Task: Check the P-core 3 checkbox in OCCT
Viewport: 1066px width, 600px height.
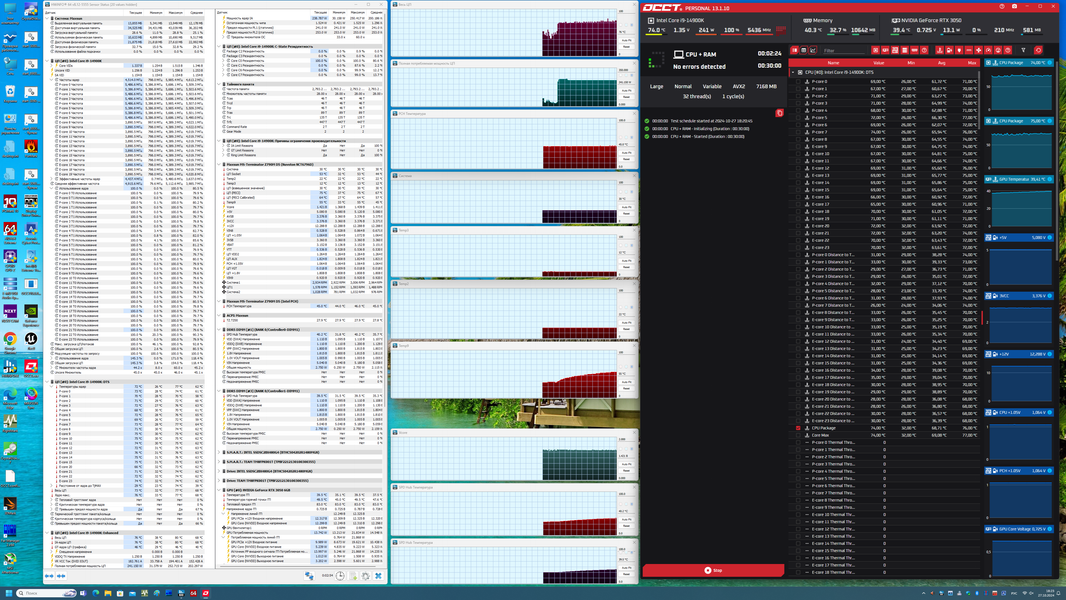Action: [x=798, y=103]
